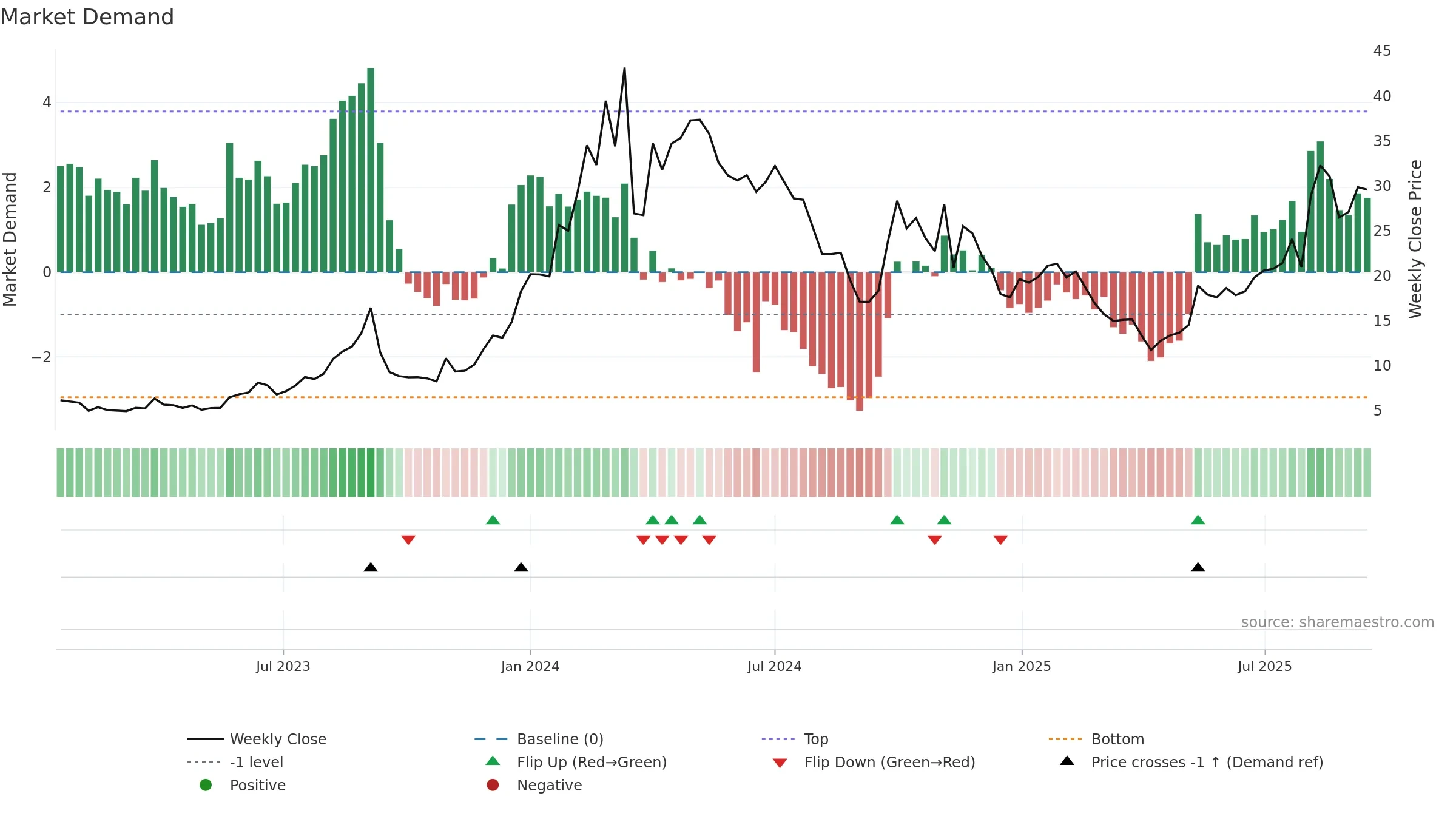Click the Jul 2025 axis label
This screenshot has height=819, width=1456.
pos(1265,667)
